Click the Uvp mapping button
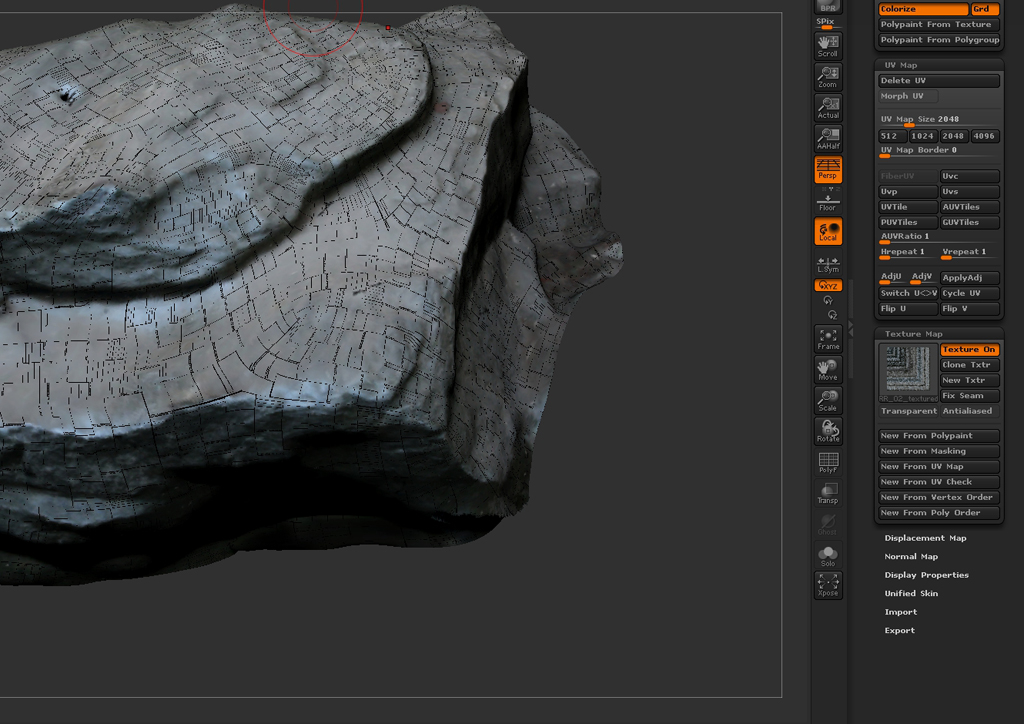 pos(908,191)
